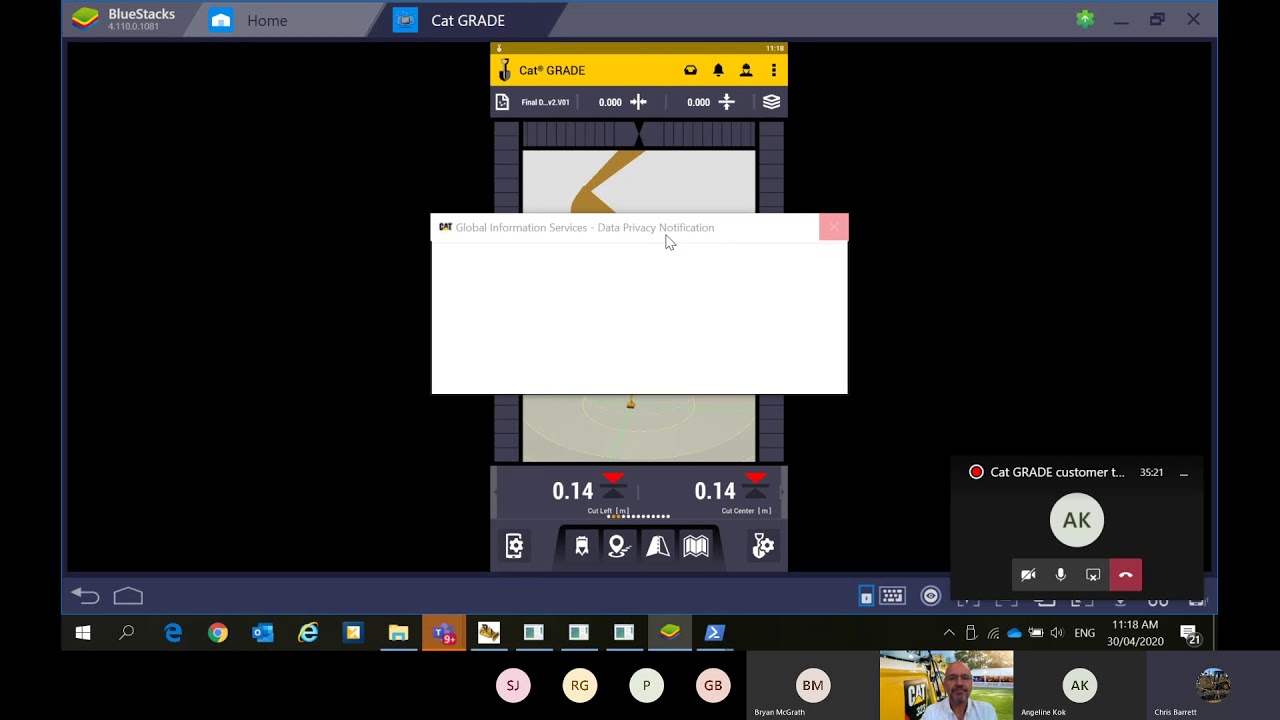
Task: Open the inbox tray icon in Cat GRADE
Action: pyautogui.click(x=690, y=70)
